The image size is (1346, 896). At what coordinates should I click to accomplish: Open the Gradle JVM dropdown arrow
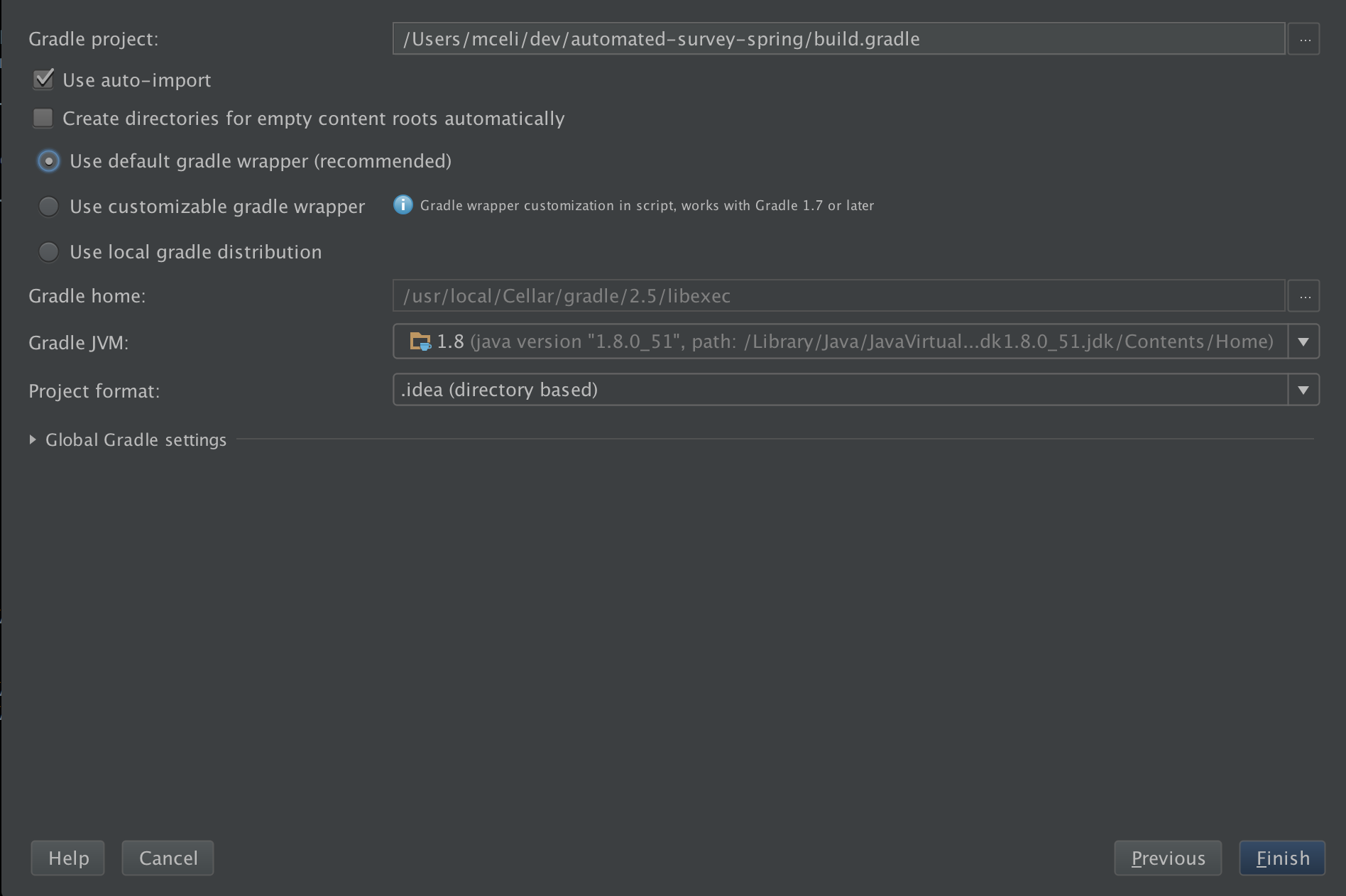click(x=1303, y=342)
